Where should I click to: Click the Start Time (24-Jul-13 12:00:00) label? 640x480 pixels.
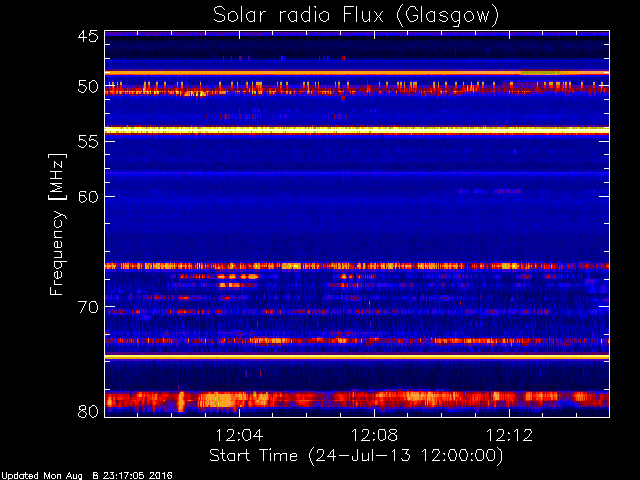356,456
